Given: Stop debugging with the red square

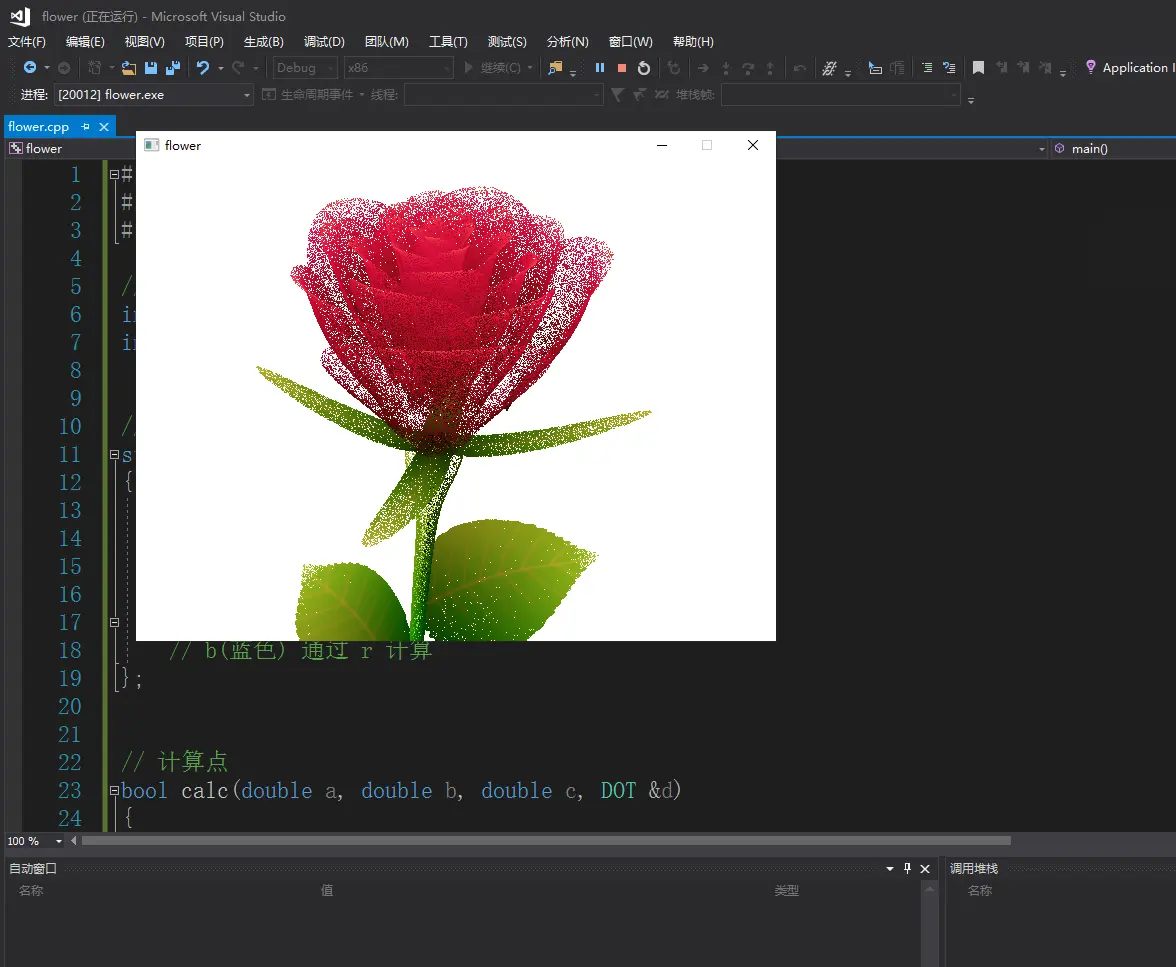Looking at the screenshot, I should 622,68.
